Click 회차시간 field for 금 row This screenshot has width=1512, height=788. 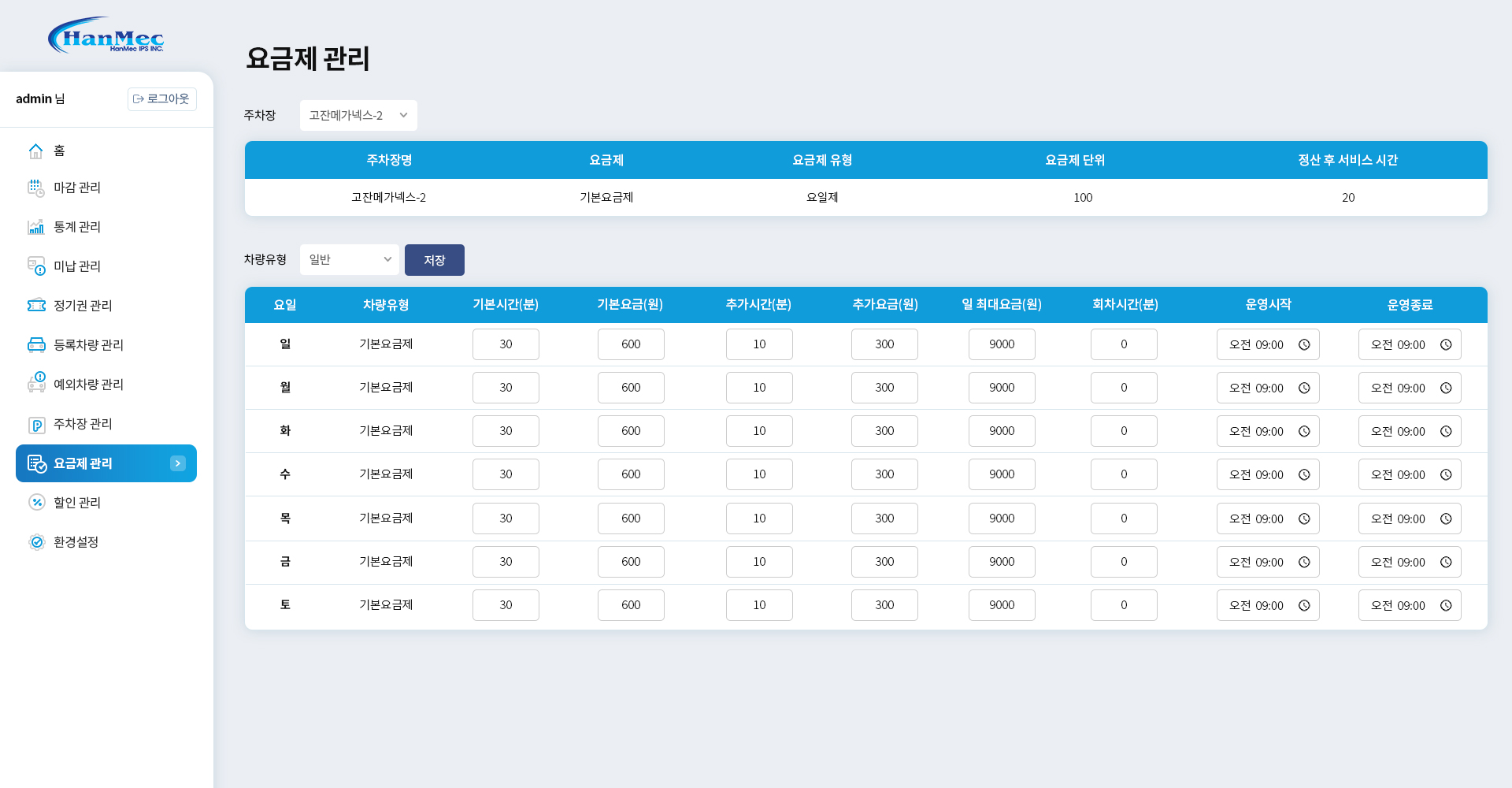[x=1124, y=562]
